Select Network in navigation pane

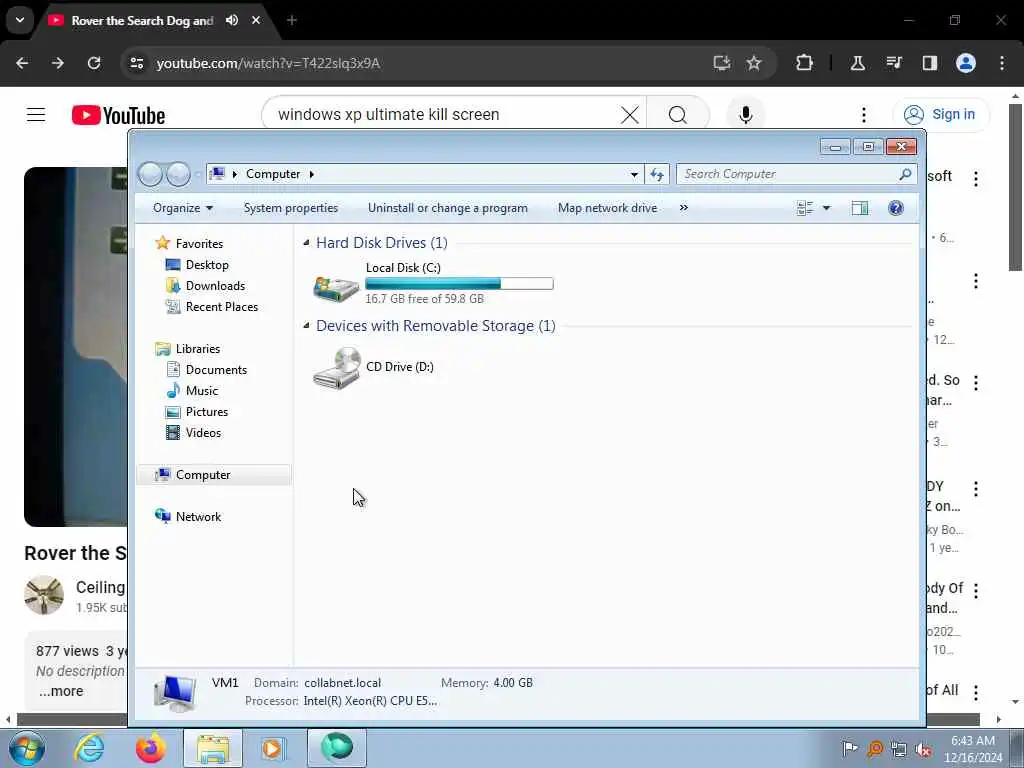tap(198, 517)
